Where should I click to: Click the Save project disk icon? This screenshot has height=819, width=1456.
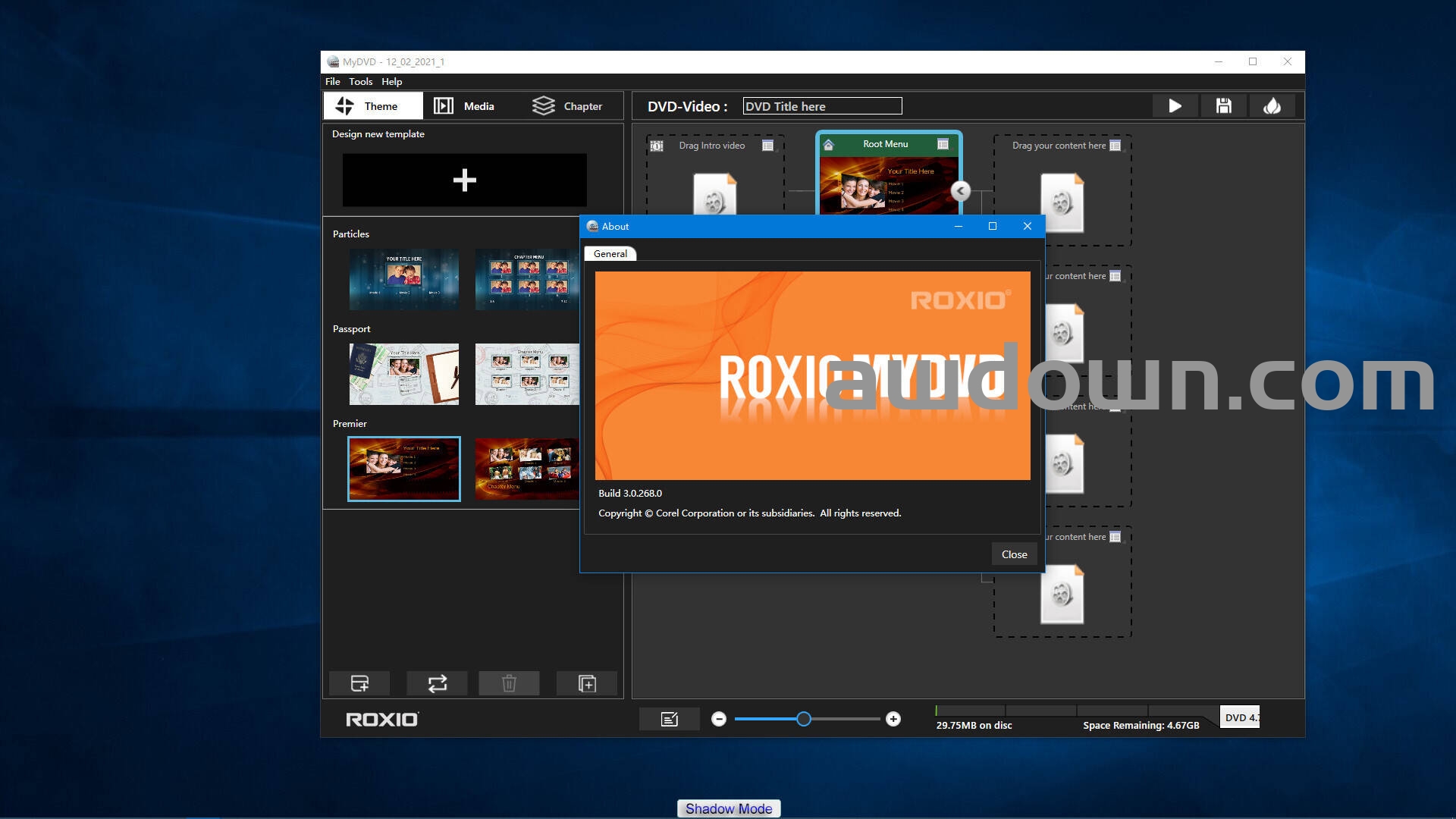[1223, 106]
